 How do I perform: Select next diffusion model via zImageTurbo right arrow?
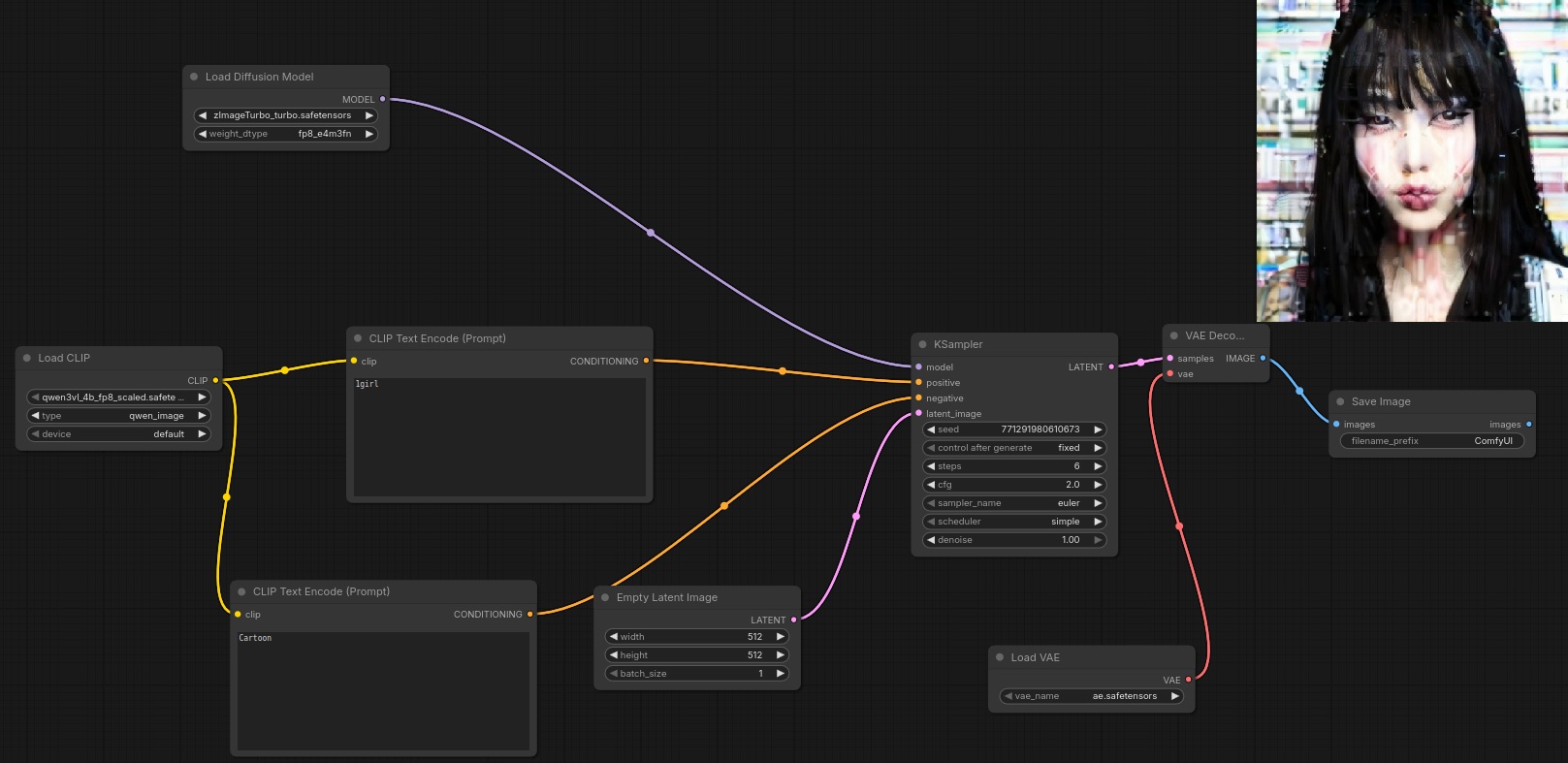tap(369, 115)
